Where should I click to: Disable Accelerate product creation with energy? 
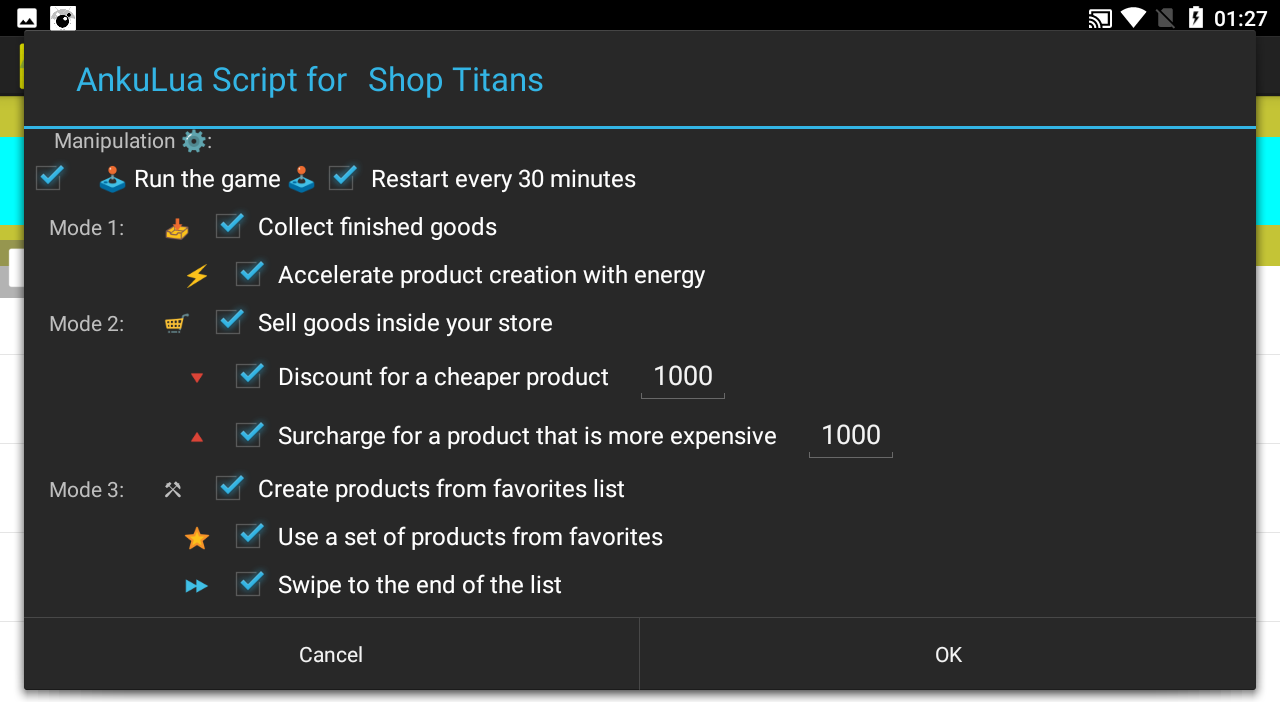click(250, 274)
